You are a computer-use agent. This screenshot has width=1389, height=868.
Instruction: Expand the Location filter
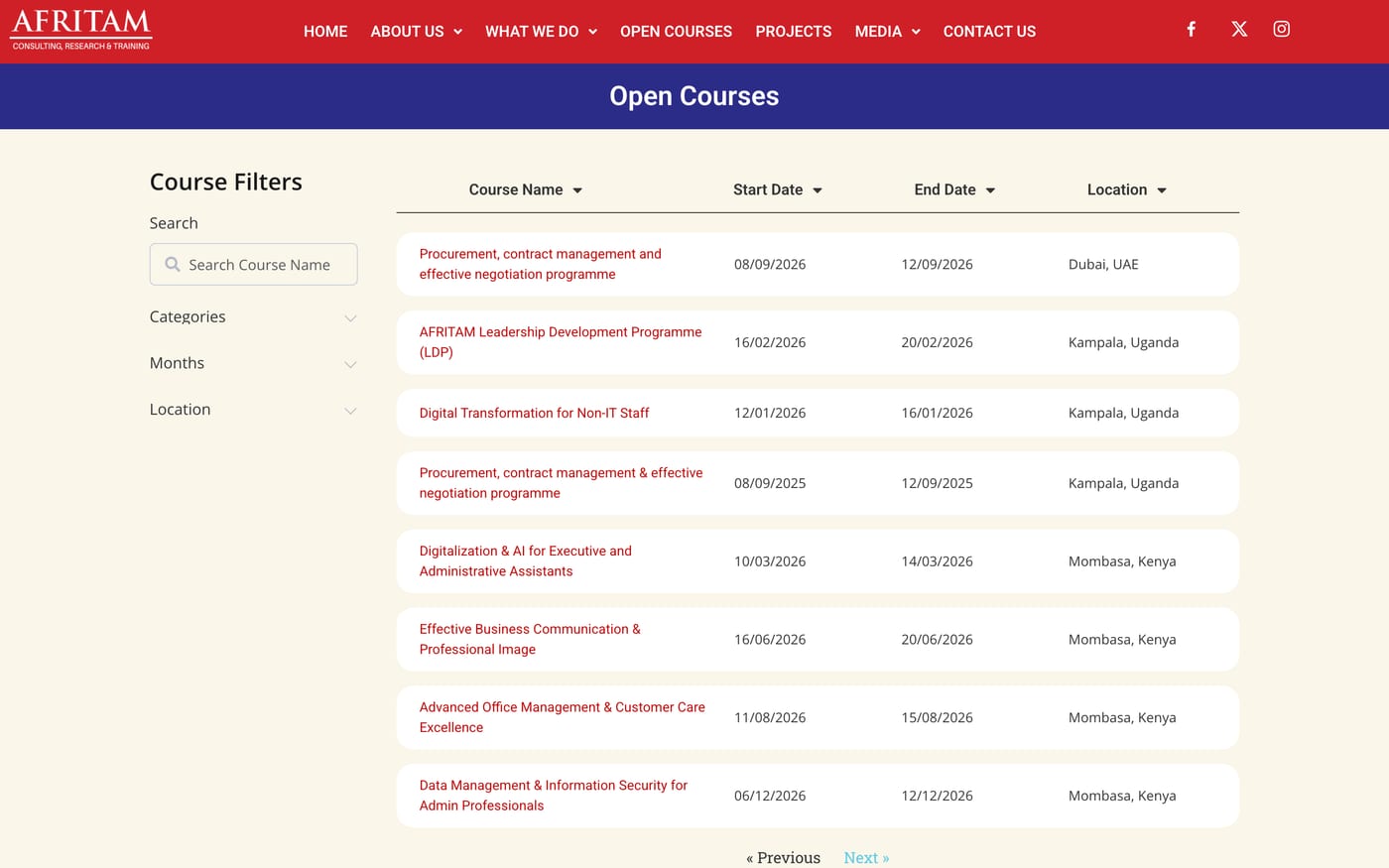253,410
